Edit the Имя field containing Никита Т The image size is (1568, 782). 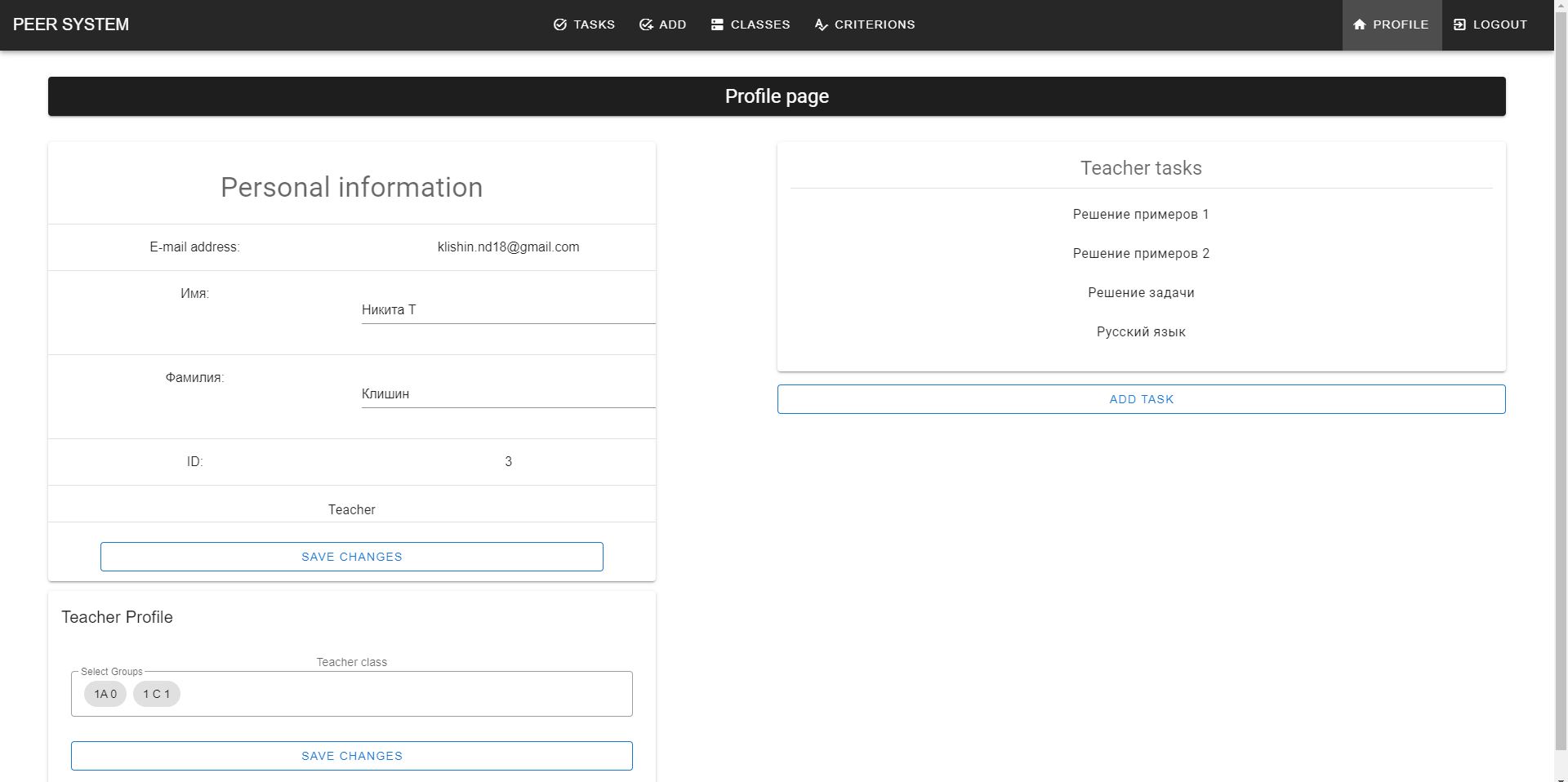tap(508, 310)
